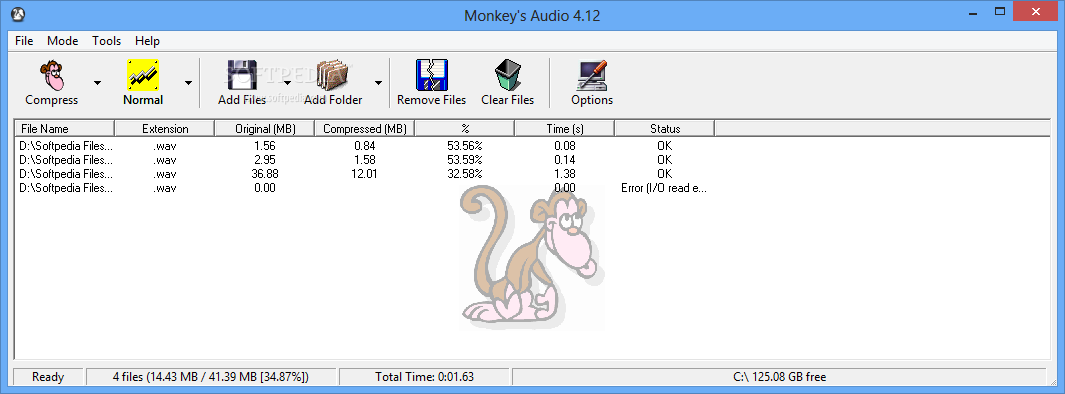Select the file row with 1.56 MB original
1065x394 pixels.
(x=364, y=145)
